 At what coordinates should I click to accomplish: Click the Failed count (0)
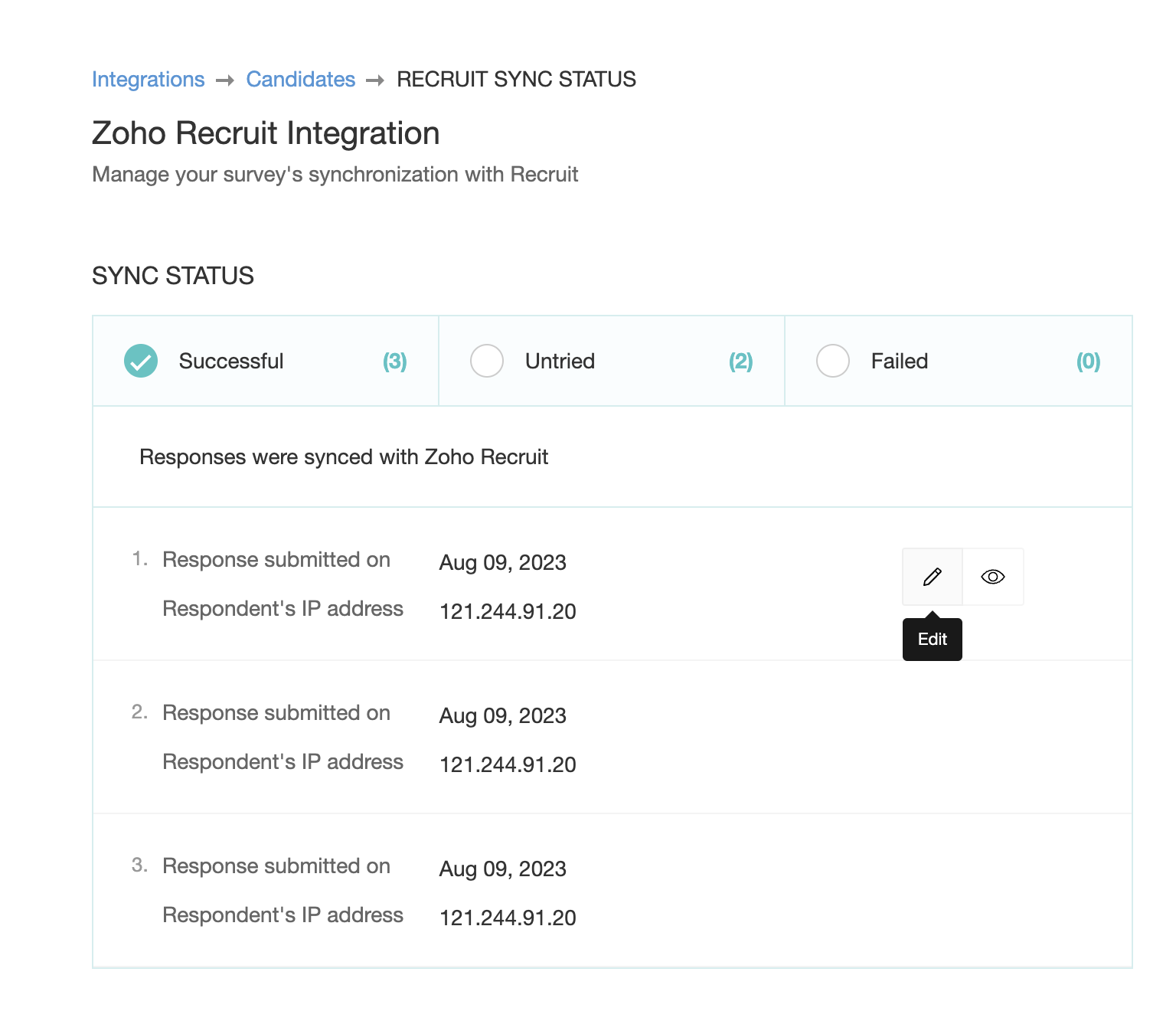[1088, 362]
